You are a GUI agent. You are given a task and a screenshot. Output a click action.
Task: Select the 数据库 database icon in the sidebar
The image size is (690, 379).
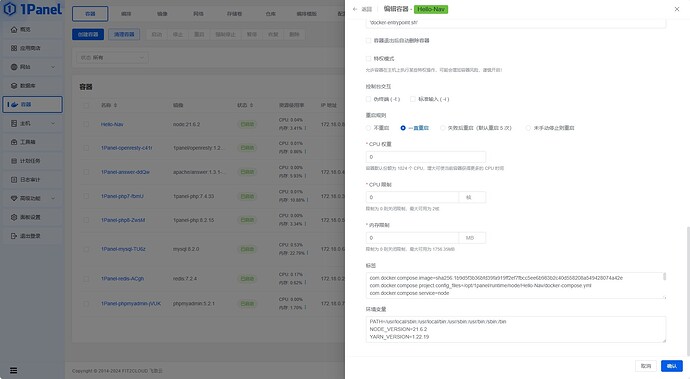(x=14, y=86)
